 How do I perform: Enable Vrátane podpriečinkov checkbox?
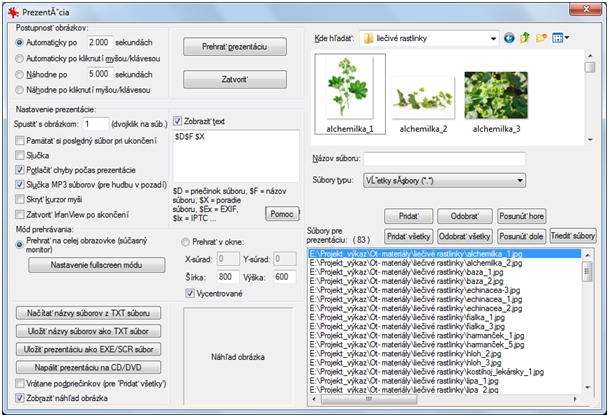point(19,384)
